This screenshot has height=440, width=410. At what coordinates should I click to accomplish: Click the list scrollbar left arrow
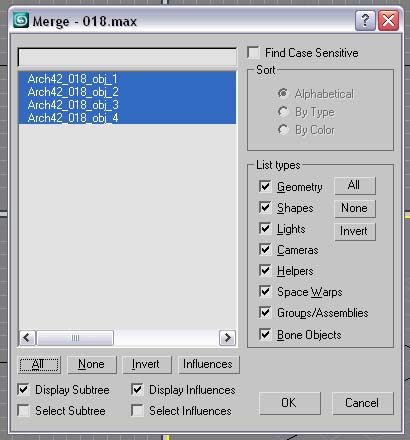27,338
